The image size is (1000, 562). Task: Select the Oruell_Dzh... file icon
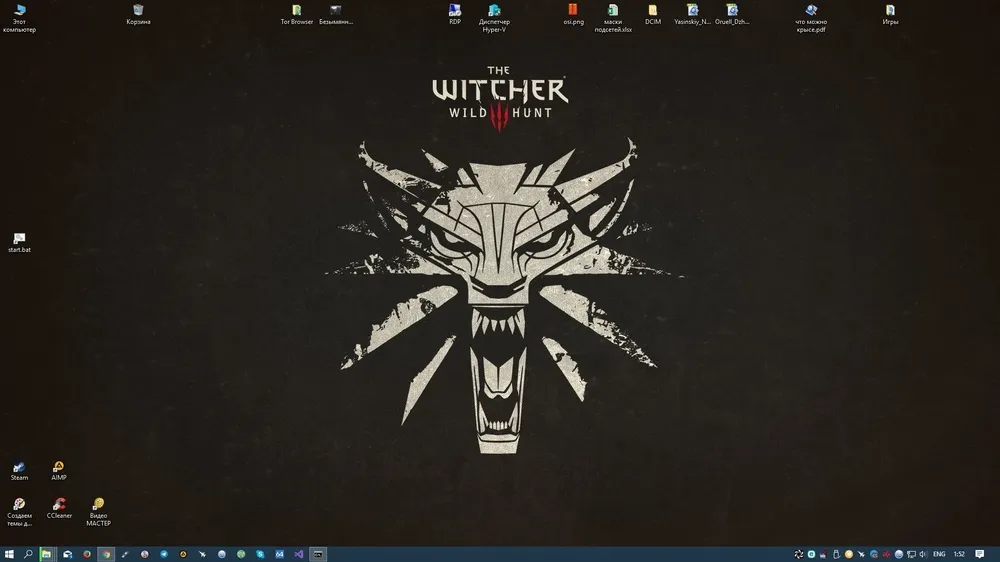(x=732, y=14)
